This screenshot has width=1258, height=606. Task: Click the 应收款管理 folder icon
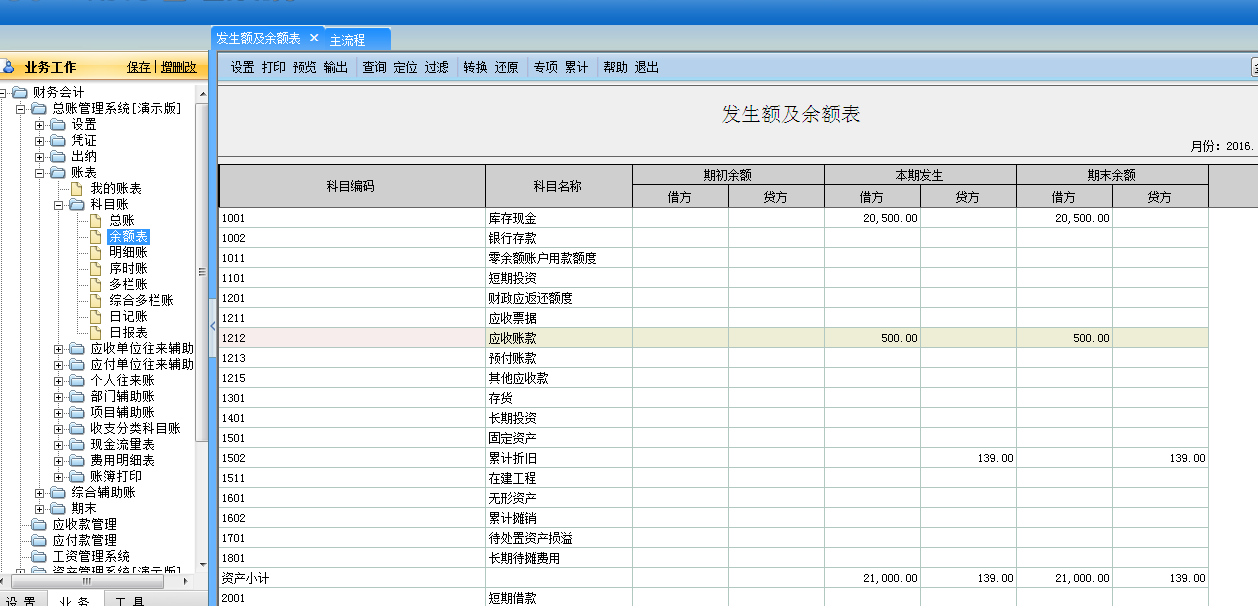(x=39, y=524)
